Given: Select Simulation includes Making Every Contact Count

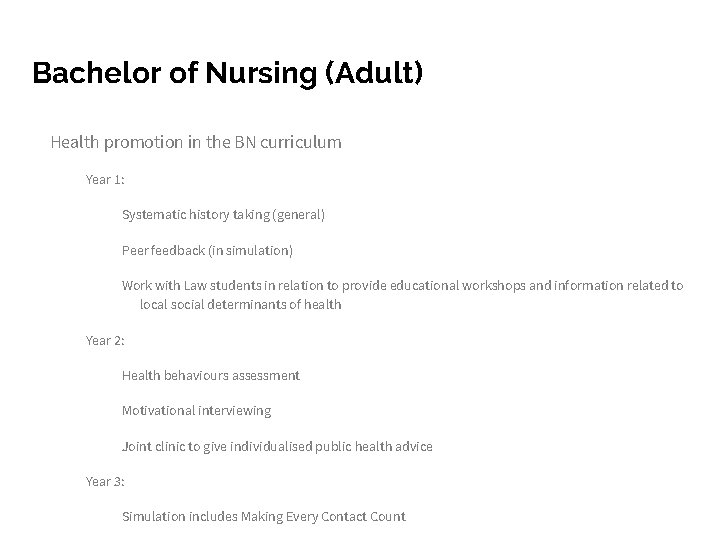Looking at the screenshot, I should pyautogui.click(x=264, y=517).
